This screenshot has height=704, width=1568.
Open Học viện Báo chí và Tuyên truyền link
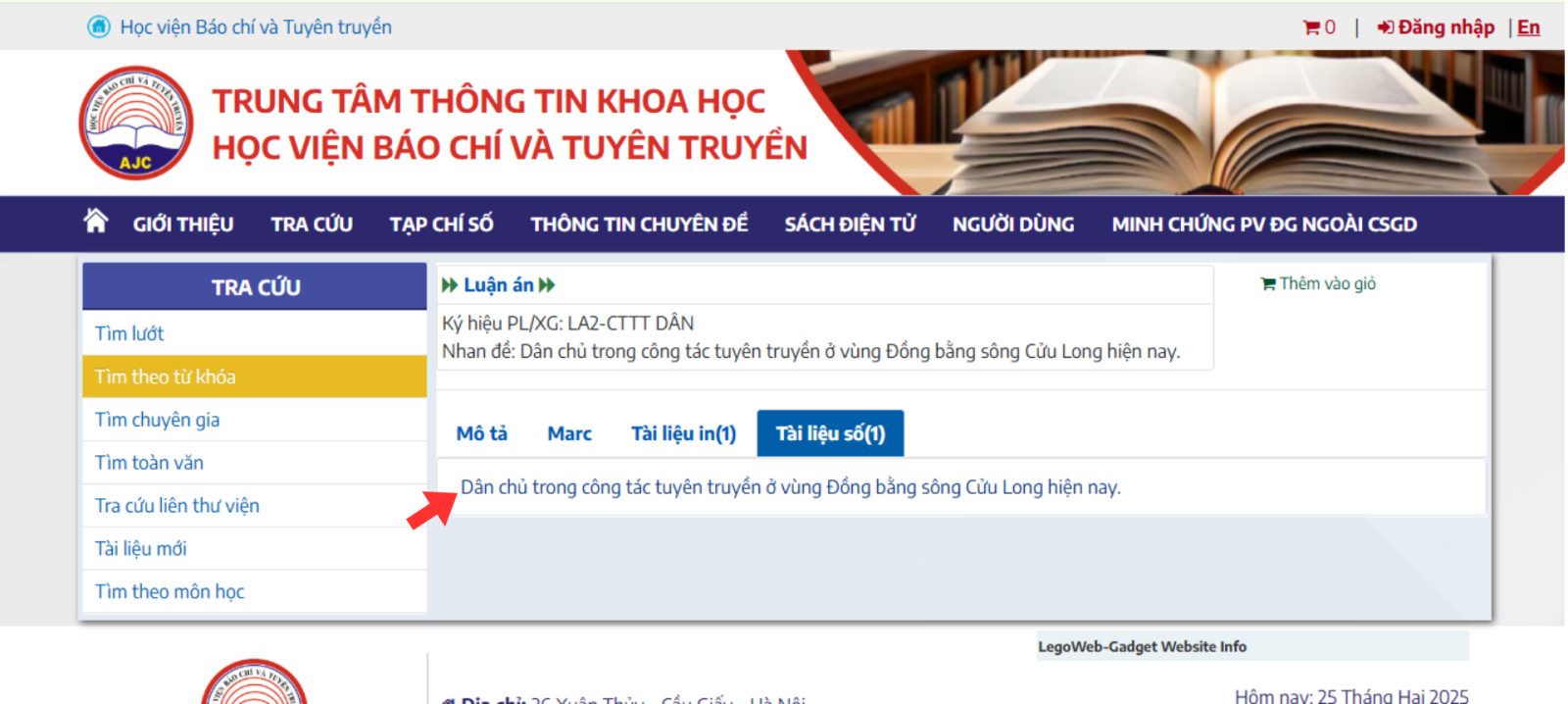point(256,27)
